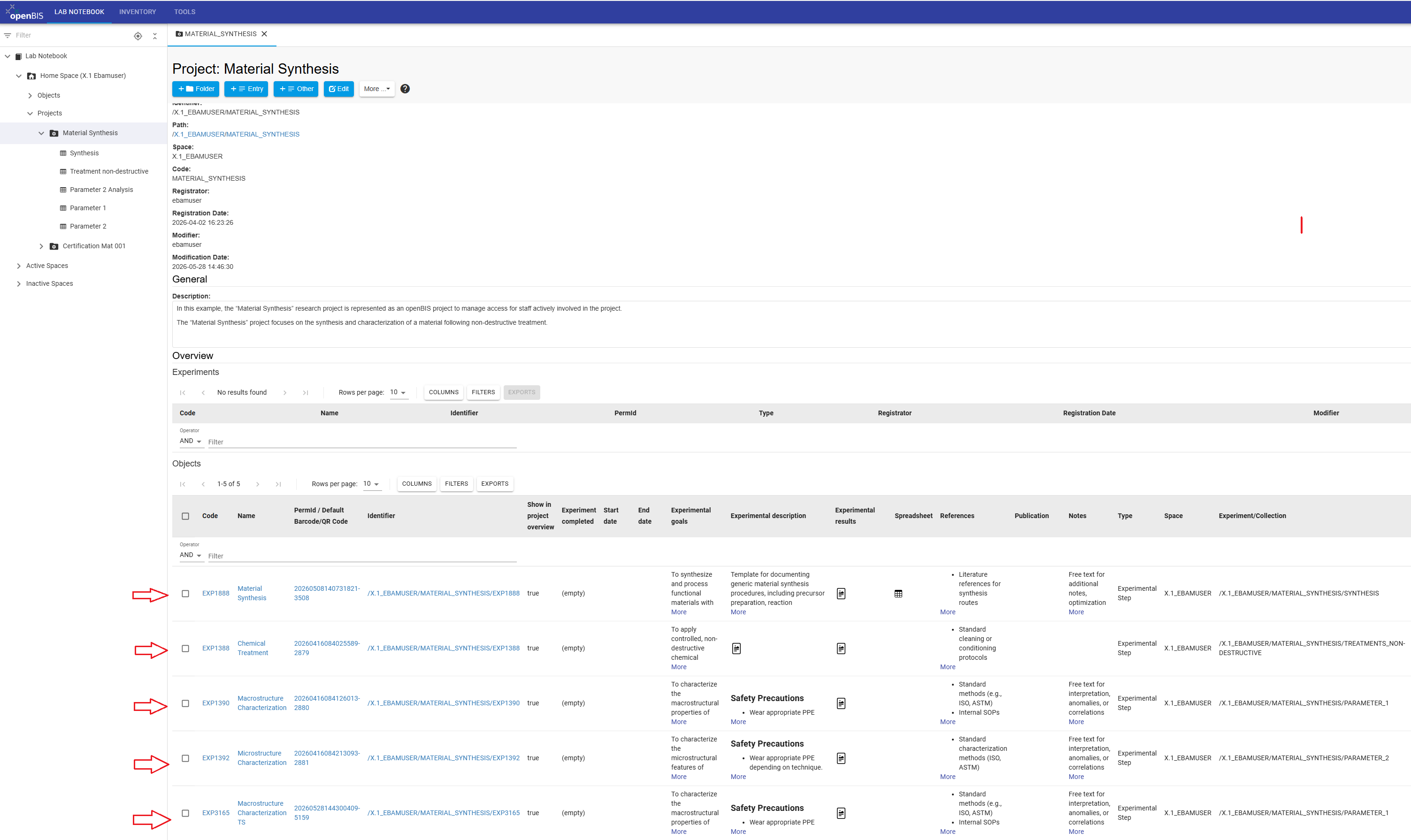Go to Objects table next page arrow
This screenshot has height=840, width=1411.
tap(258, 485)
